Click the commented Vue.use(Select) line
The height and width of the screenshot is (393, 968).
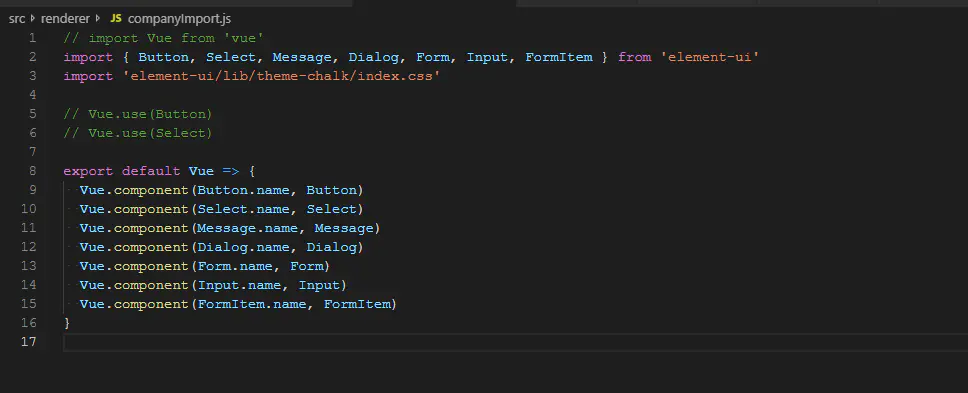[x=138, y=133]
